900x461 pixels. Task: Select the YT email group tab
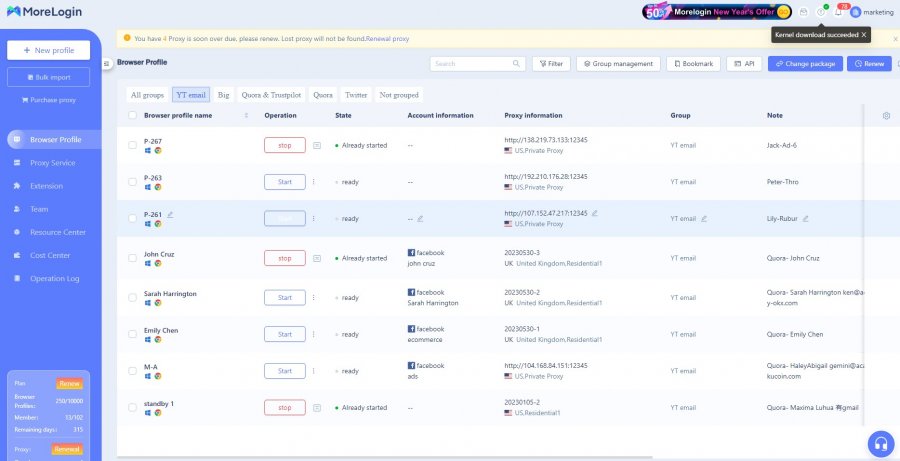[191, 95]
